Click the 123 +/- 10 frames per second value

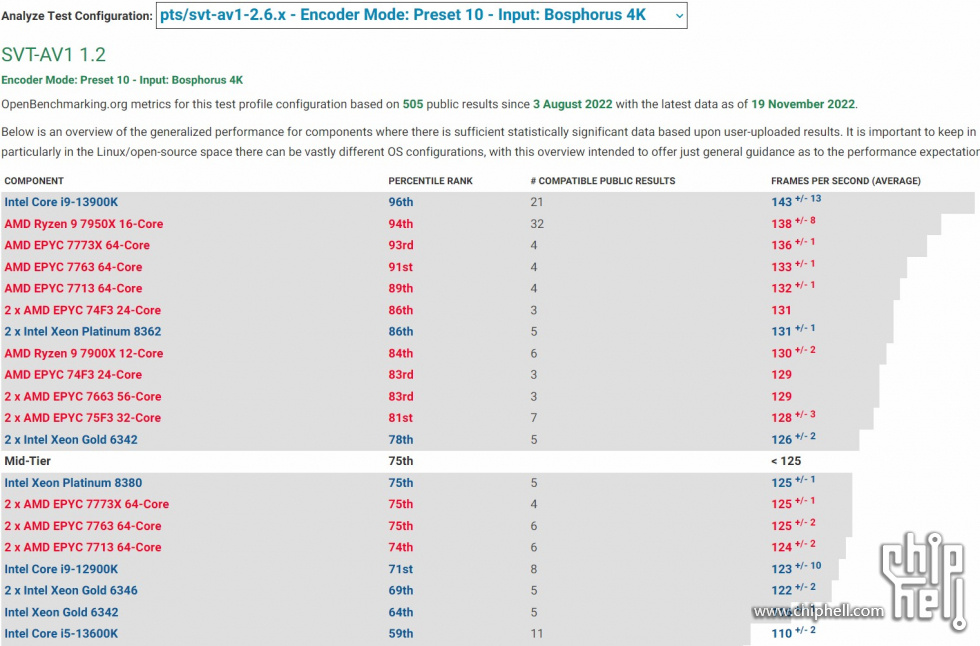point(796,567)
